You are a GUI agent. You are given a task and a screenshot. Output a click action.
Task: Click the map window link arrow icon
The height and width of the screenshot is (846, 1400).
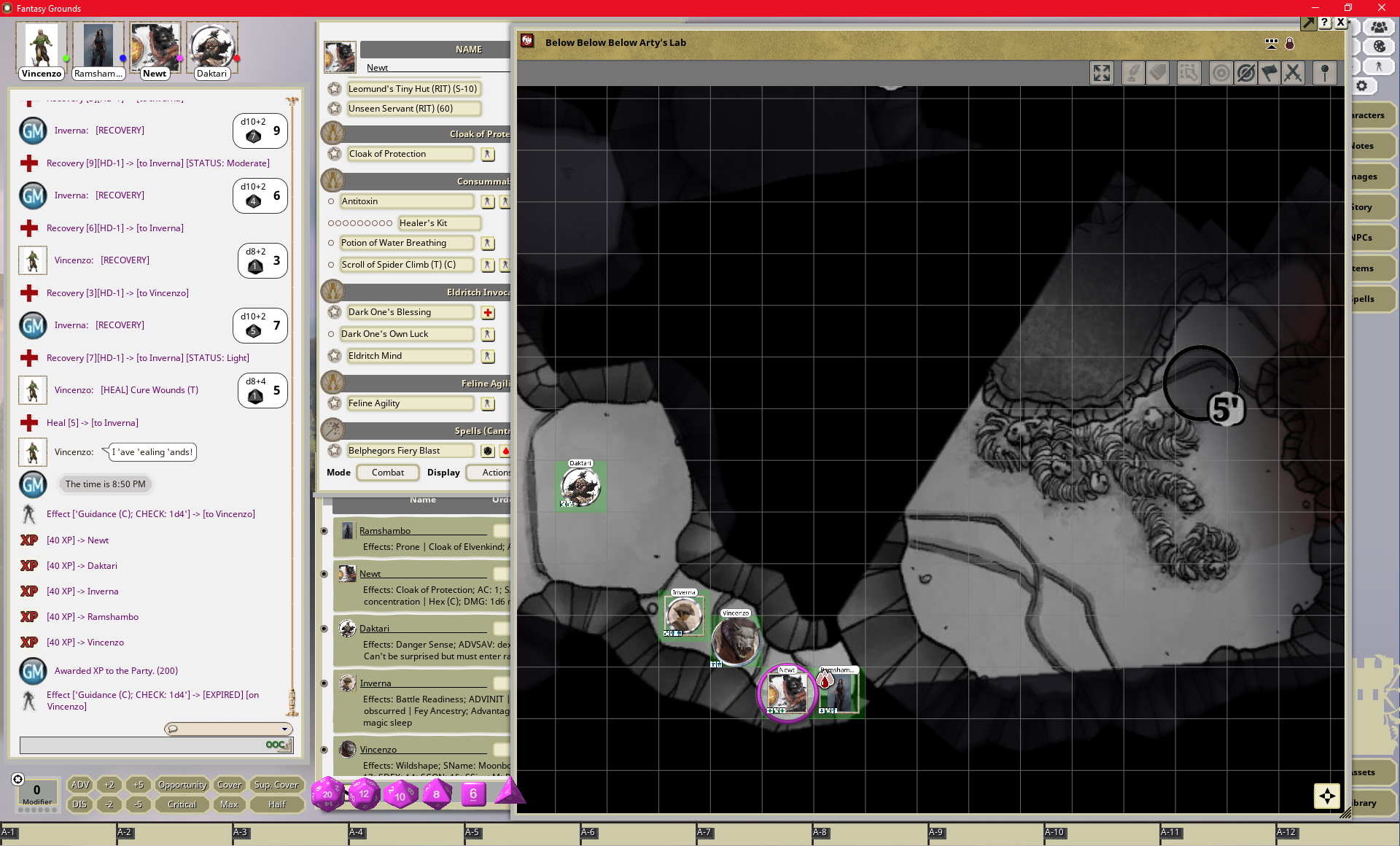pyautogui.click(x=1308, y=23)
